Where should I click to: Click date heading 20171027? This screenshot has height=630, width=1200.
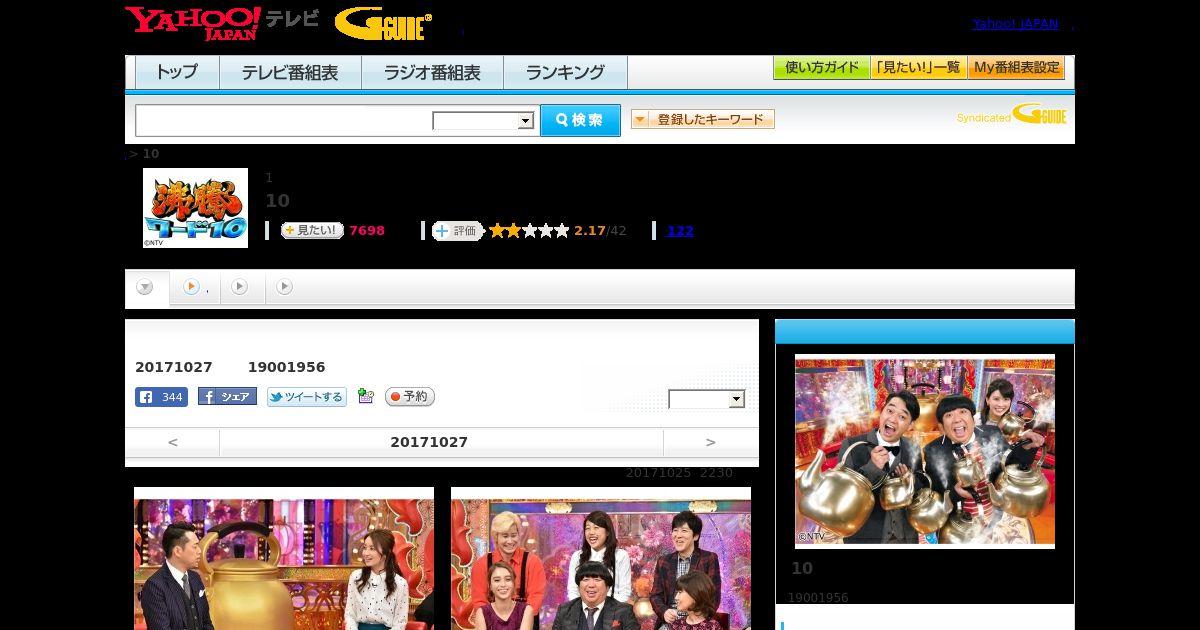429,442
